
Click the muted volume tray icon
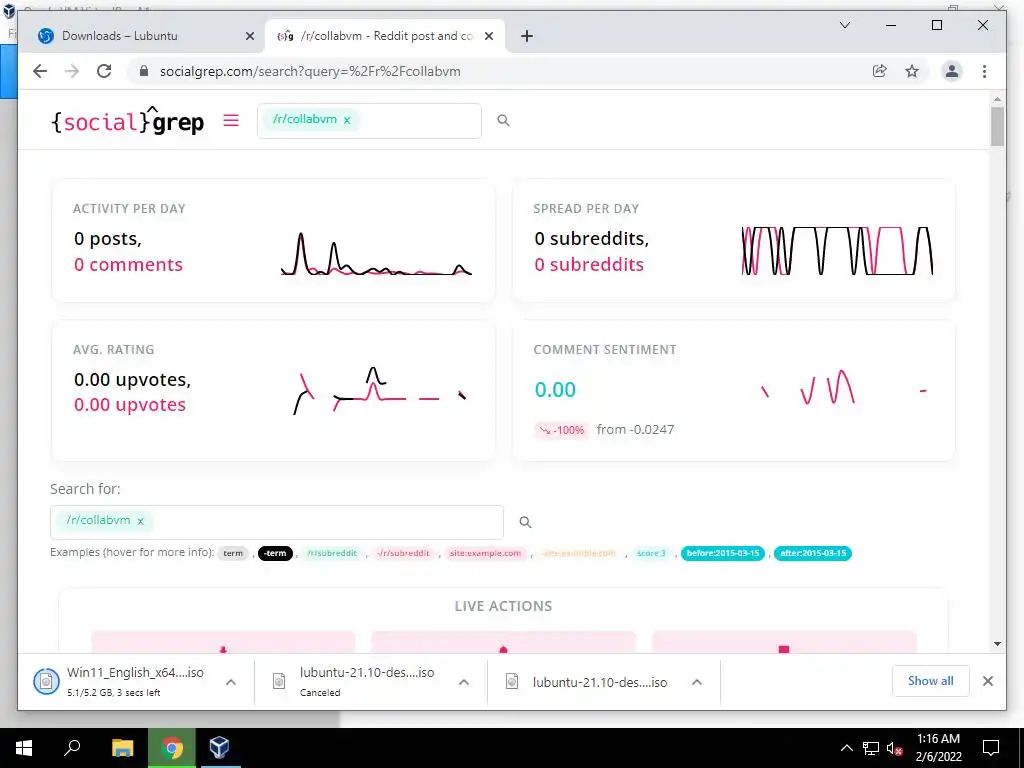[894, 748]
